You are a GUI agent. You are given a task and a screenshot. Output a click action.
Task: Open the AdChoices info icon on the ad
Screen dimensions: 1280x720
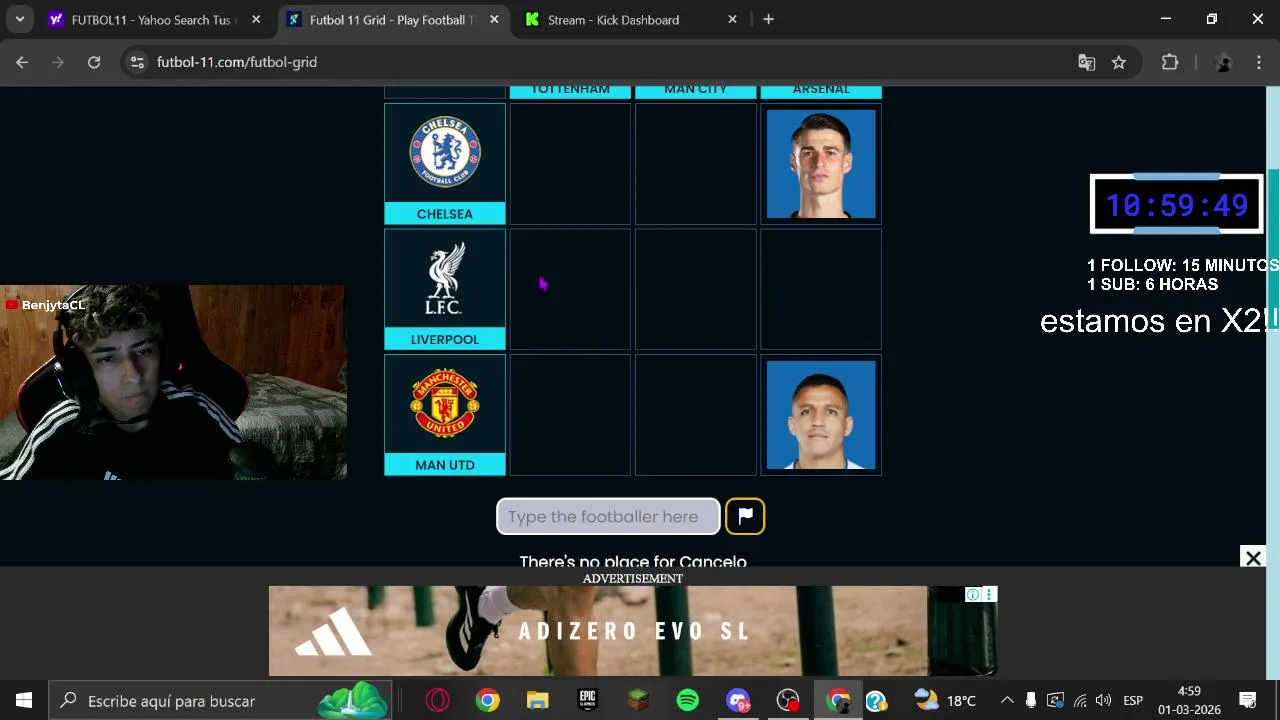(972, 594)
